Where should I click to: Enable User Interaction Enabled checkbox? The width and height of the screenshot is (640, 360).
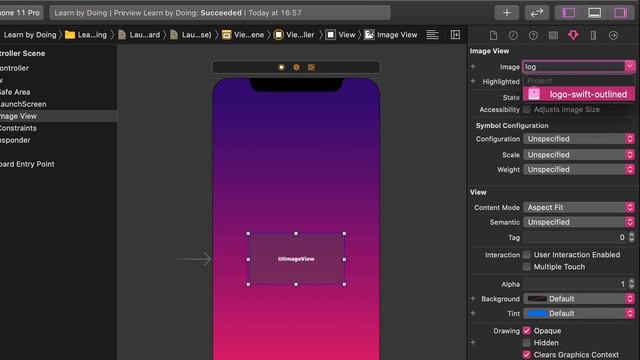point(527,255)
